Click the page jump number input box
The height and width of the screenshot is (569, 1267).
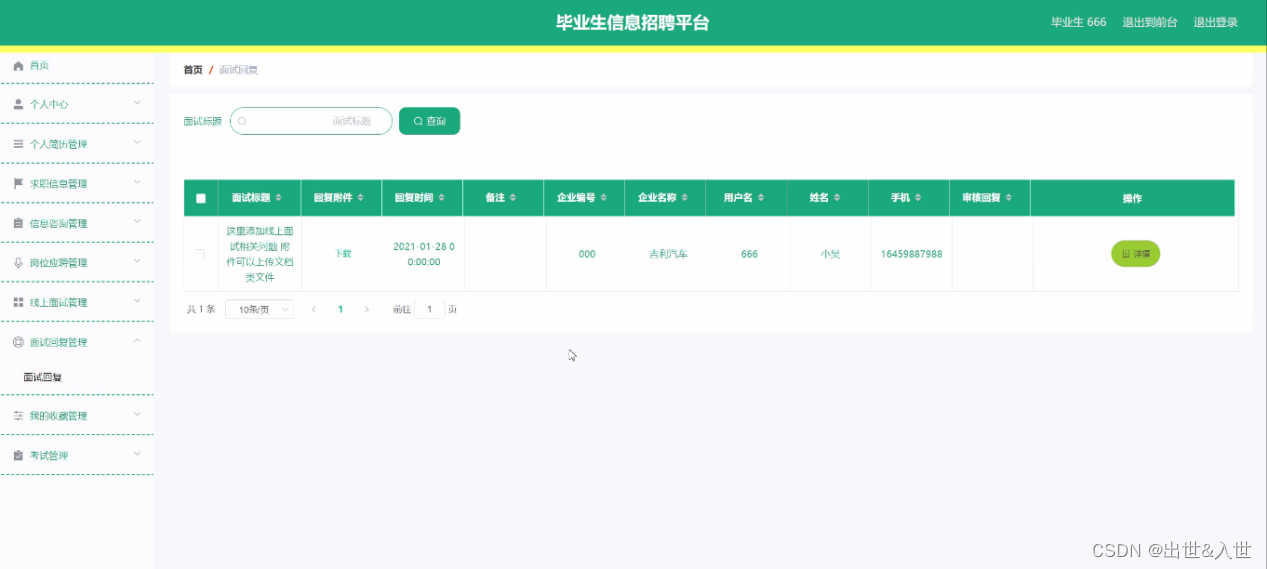[x=430, y=310]
